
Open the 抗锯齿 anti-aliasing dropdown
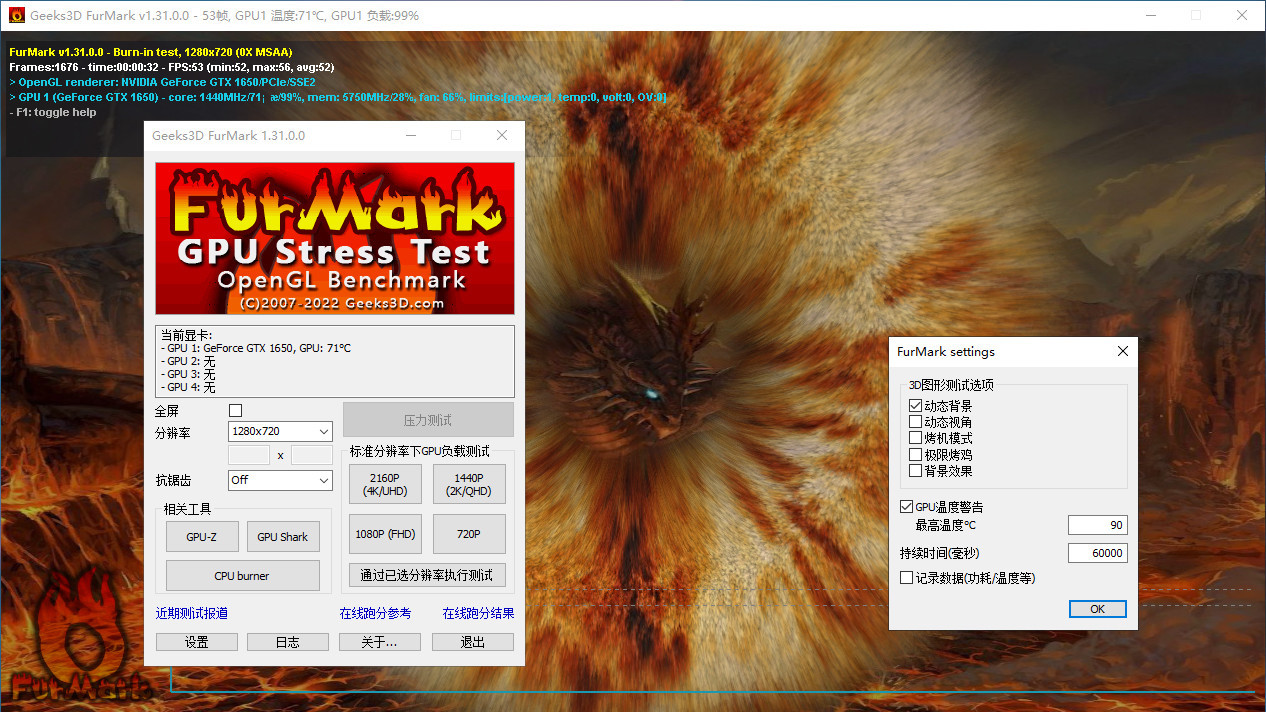280,480
